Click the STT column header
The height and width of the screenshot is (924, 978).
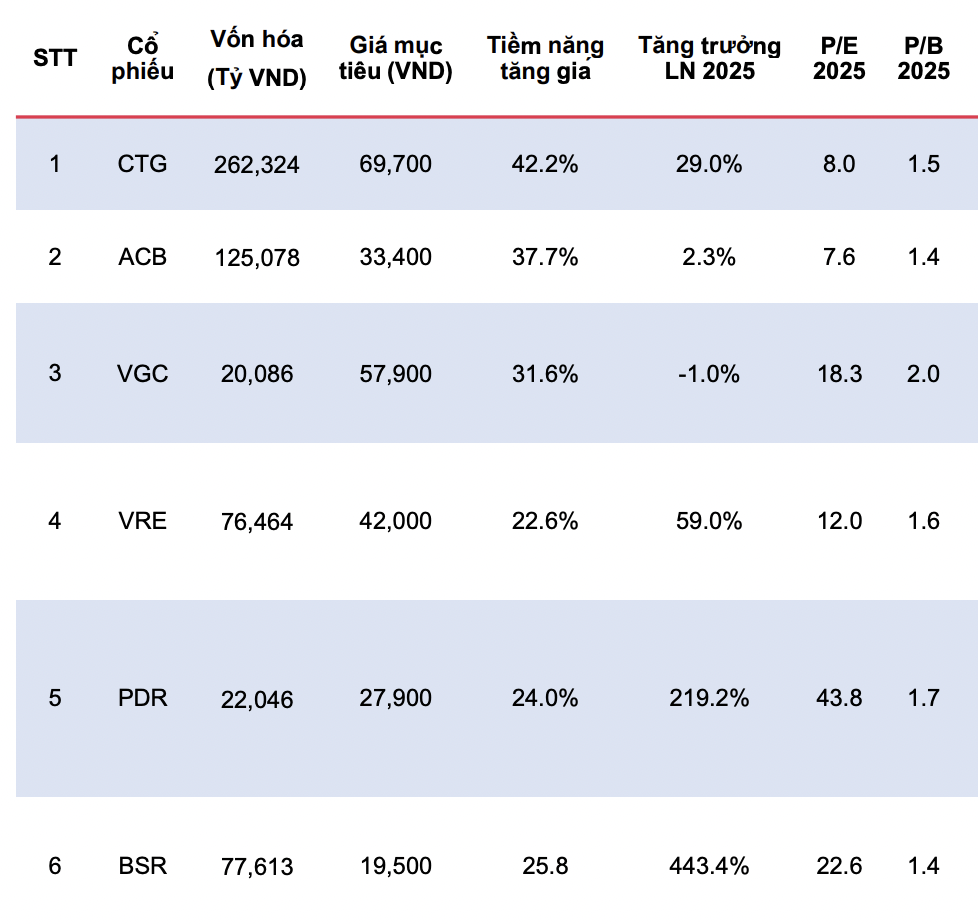(54, 58)
